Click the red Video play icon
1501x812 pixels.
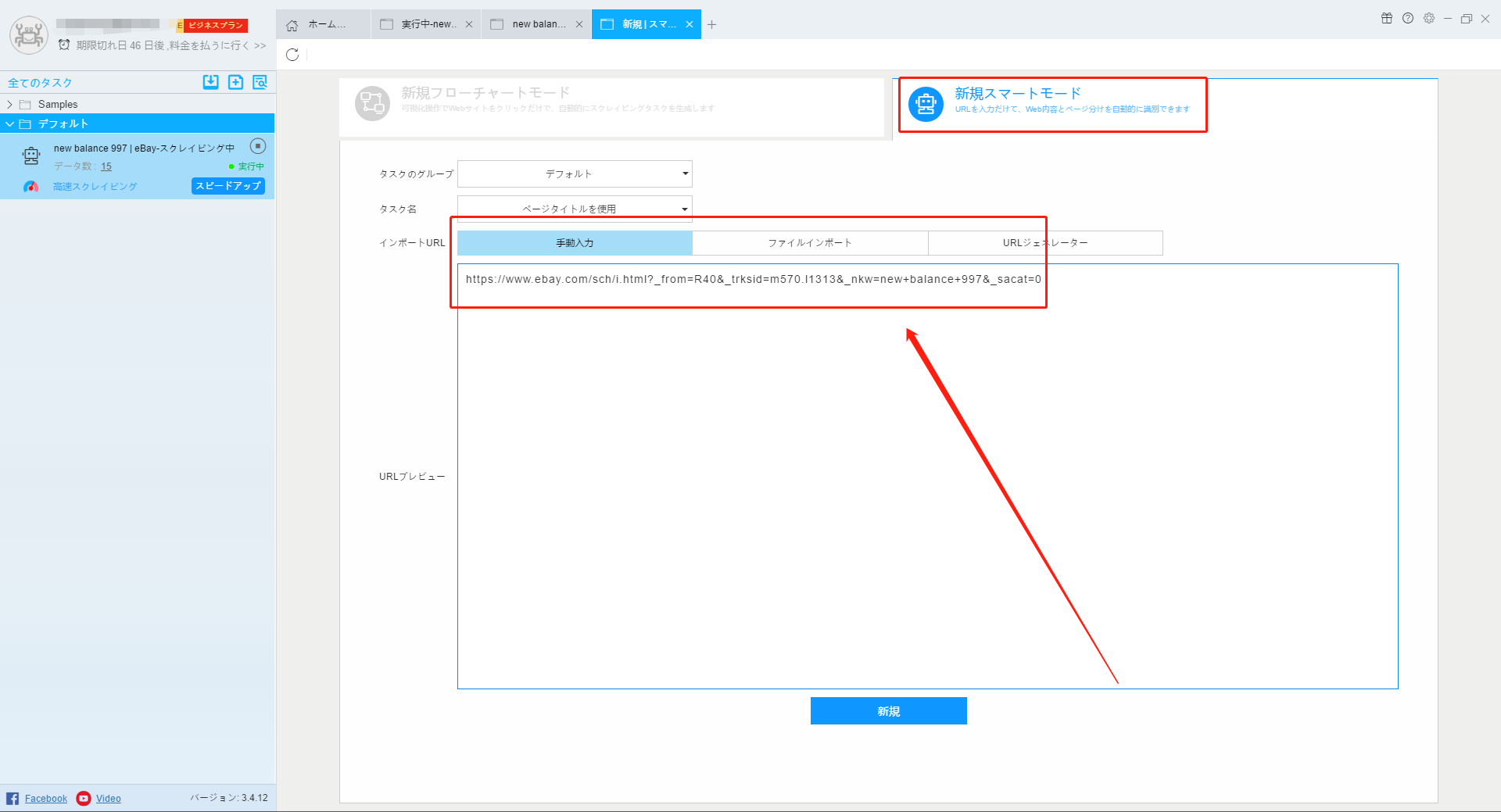click(84, 798)
